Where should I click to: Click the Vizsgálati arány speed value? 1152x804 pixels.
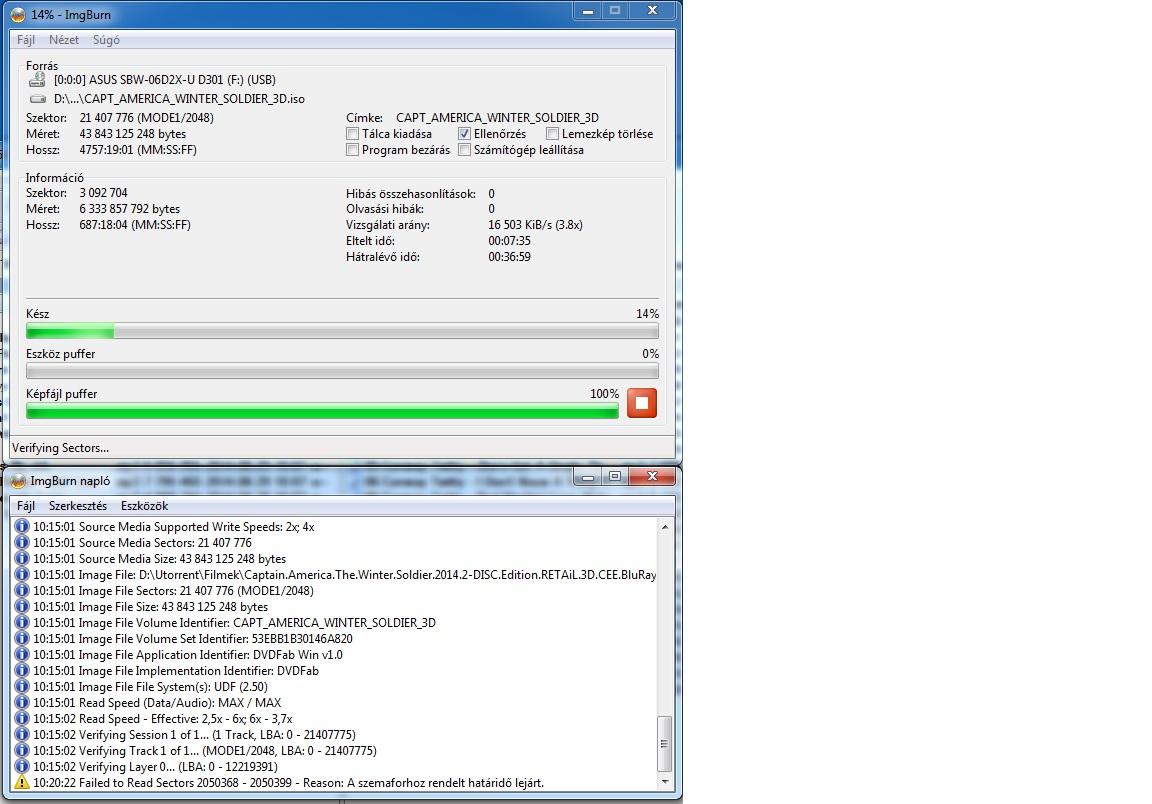coord(536,225)
